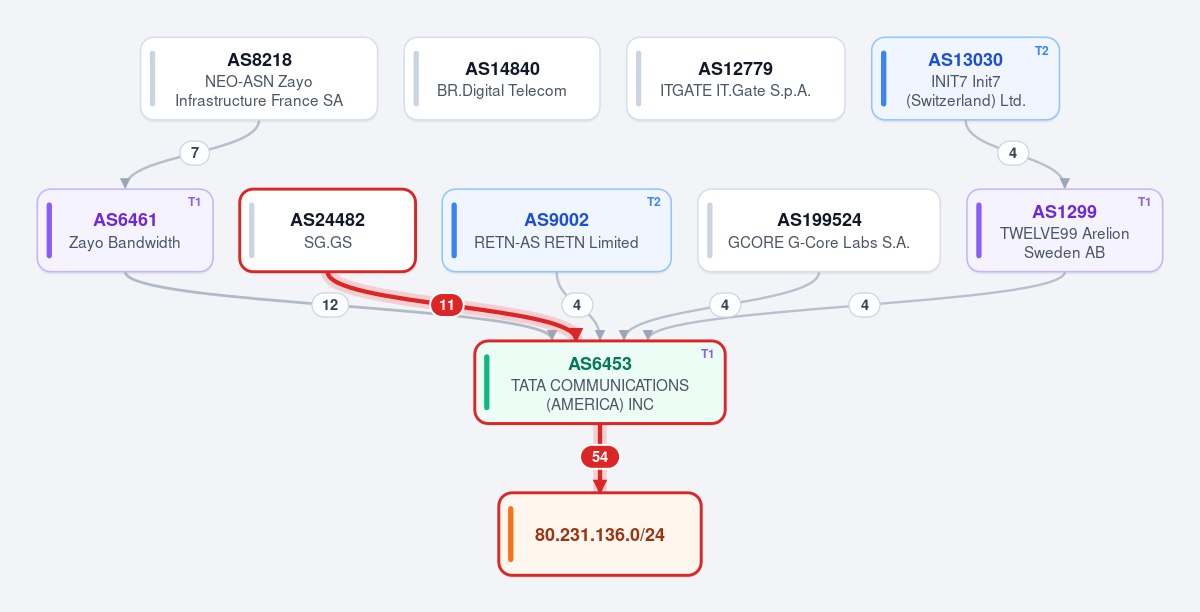Click the T1 tag on AS1299
Screen dimensions: 1200x612
(1144, 201)
